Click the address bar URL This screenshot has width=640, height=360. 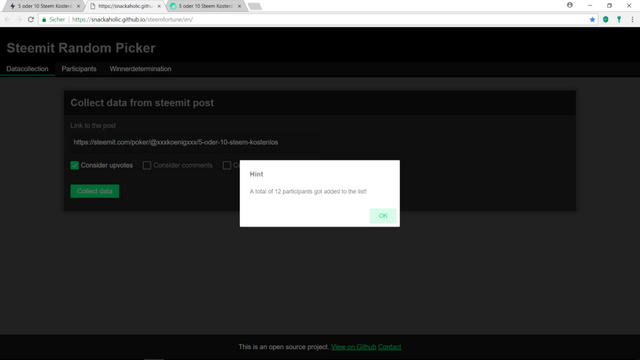[132, 20]
